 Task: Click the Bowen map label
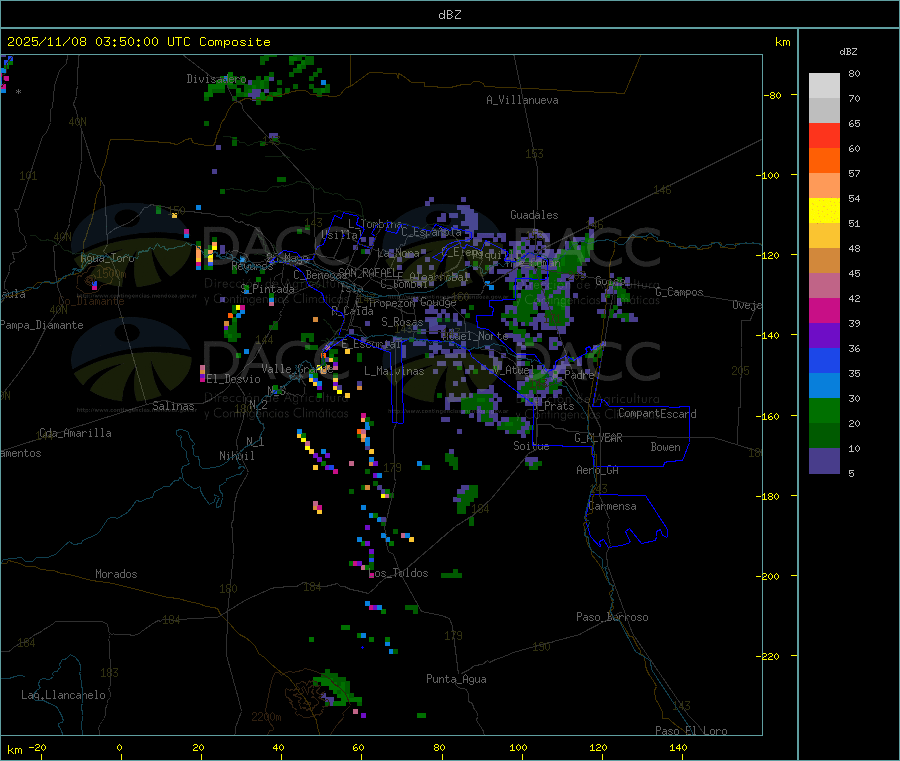click(665, 447)
